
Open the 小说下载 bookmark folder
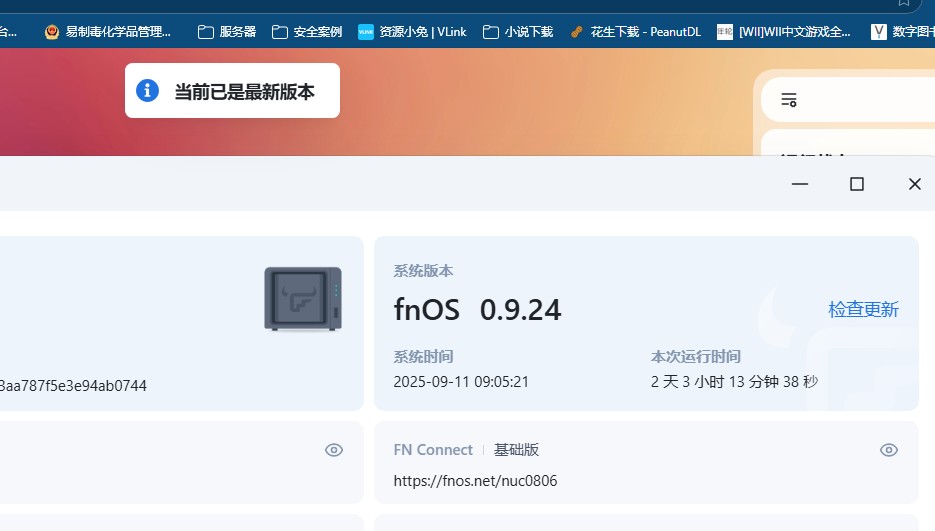pos(518,32)
